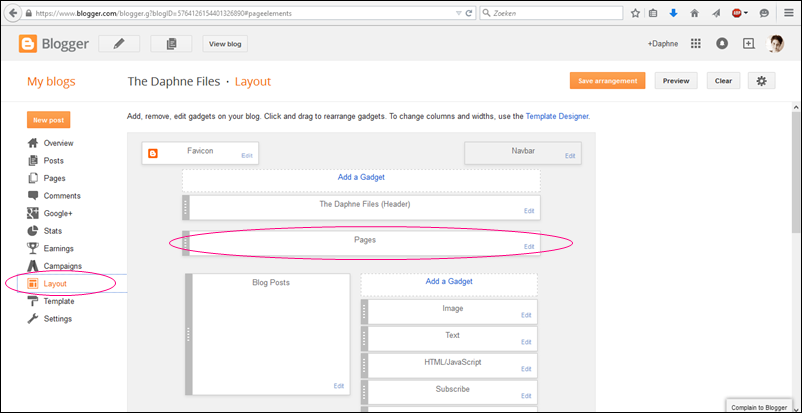Open the My blogs link
Viewport: 802px width, 413px height.
(51, 81)
